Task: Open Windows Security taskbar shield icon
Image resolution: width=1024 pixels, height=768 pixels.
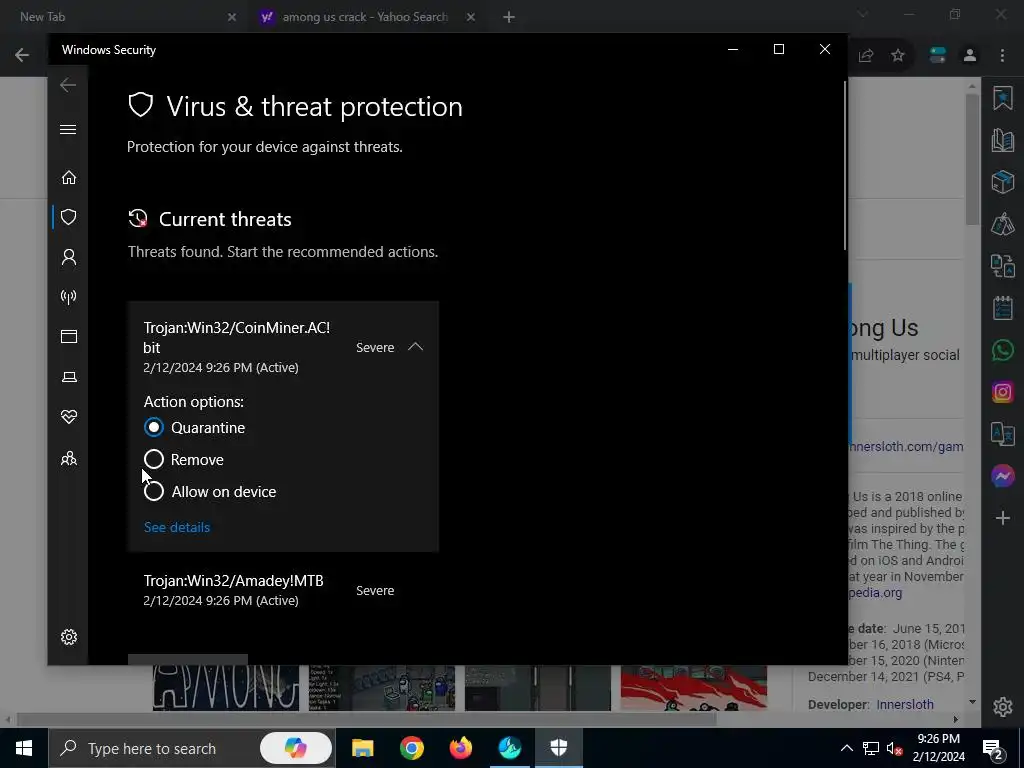Action: (558, 748)
